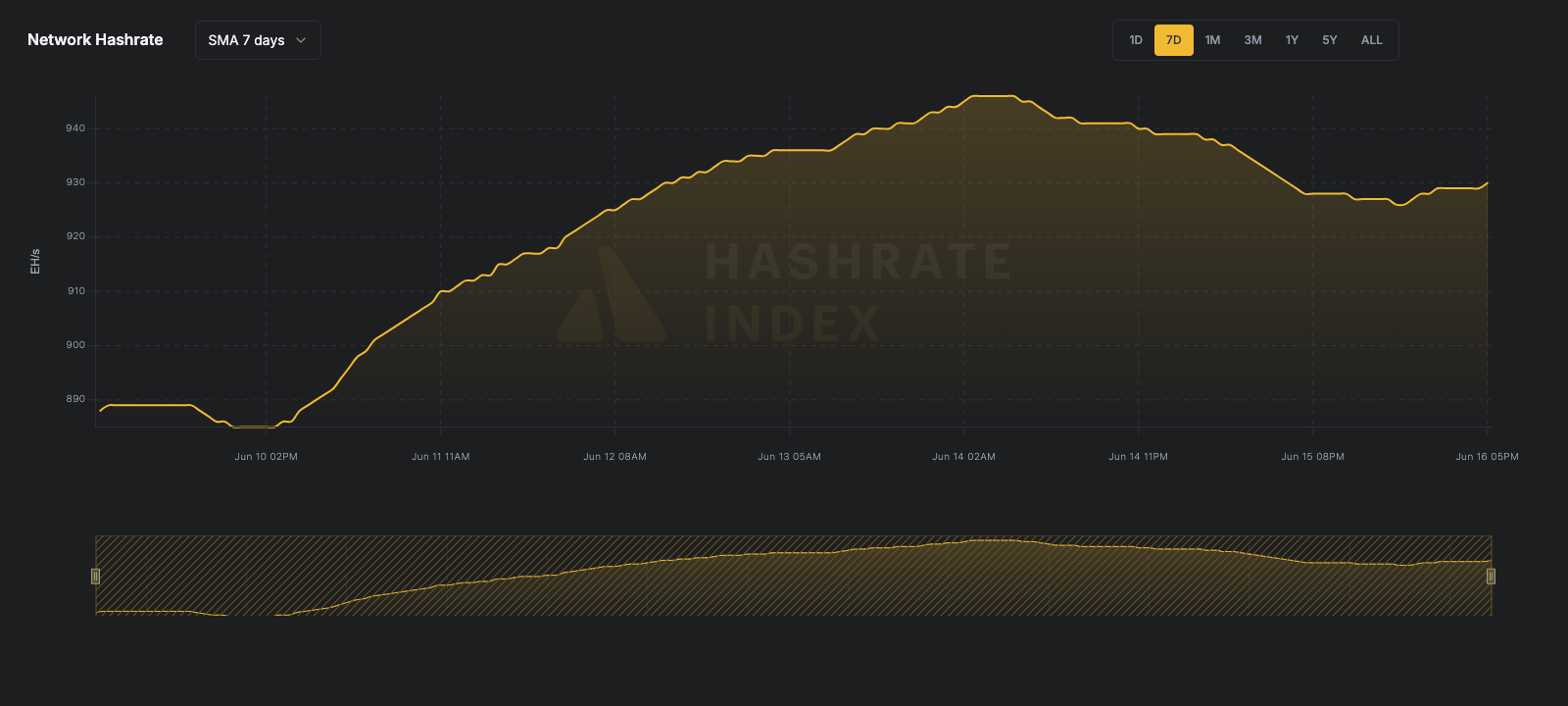Screen dimensions: 1568x706
Task: Click the hatched range navigator chart
Action: [x=793, y=576]
